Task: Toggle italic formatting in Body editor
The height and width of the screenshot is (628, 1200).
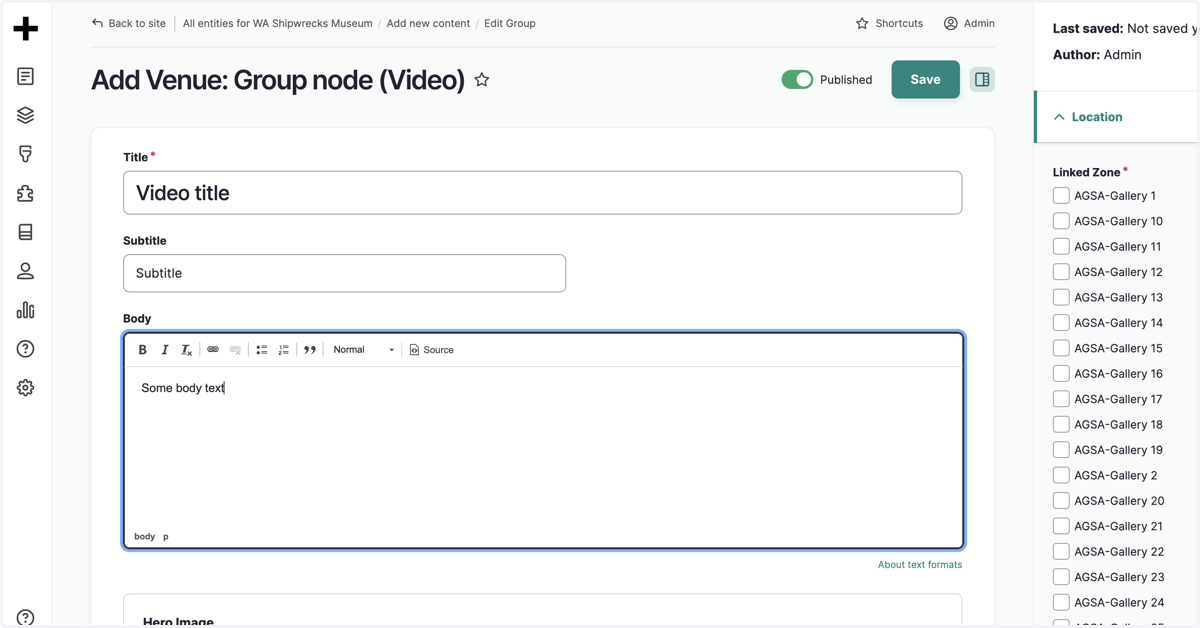Action: [x=165, y=350]
